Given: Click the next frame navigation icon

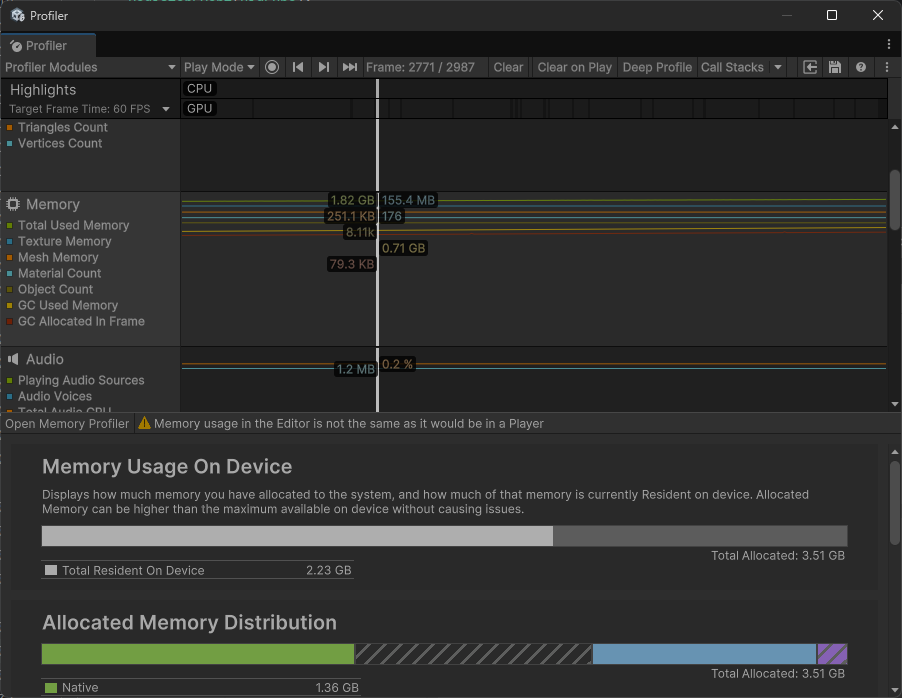Looking at the screenshot, I should click(323, 67).
